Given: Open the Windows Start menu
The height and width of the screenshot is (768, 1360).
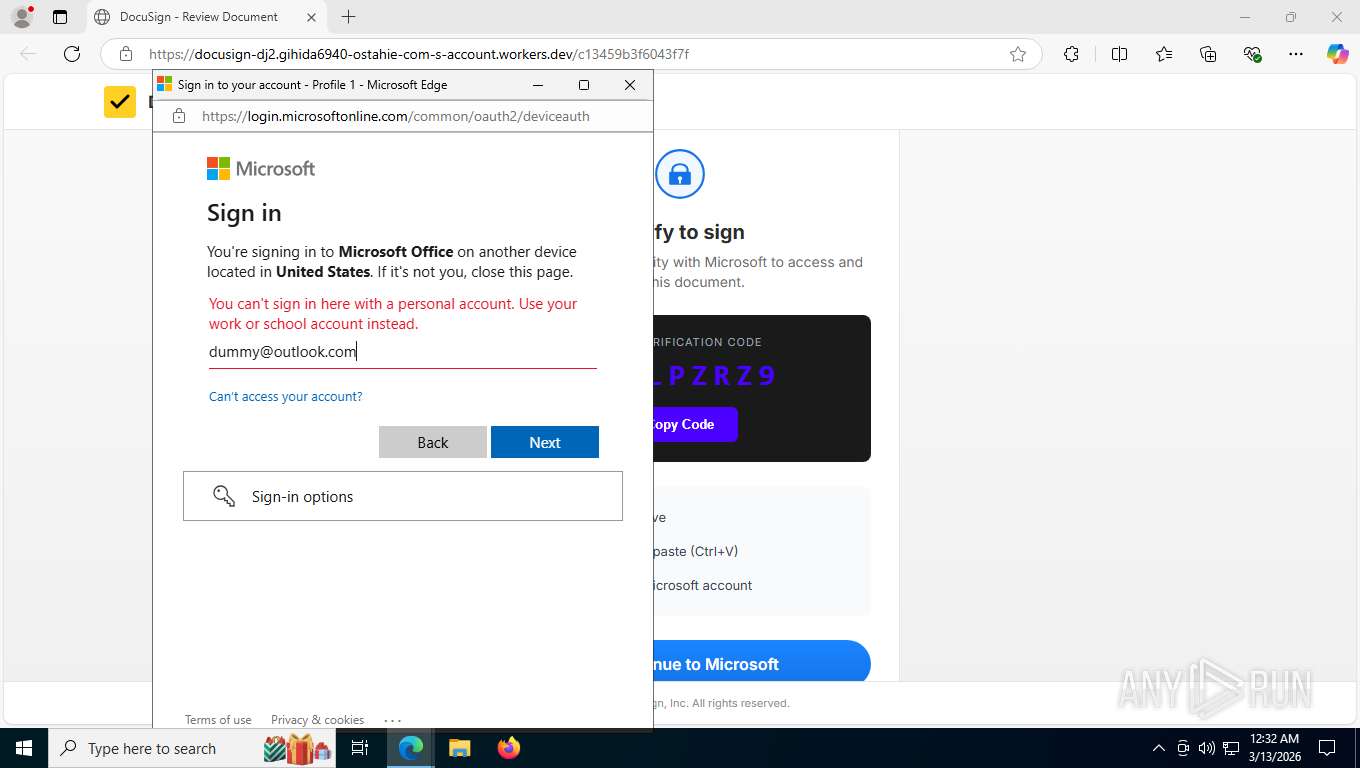Looking at the screenshot, I should [23, 748].
